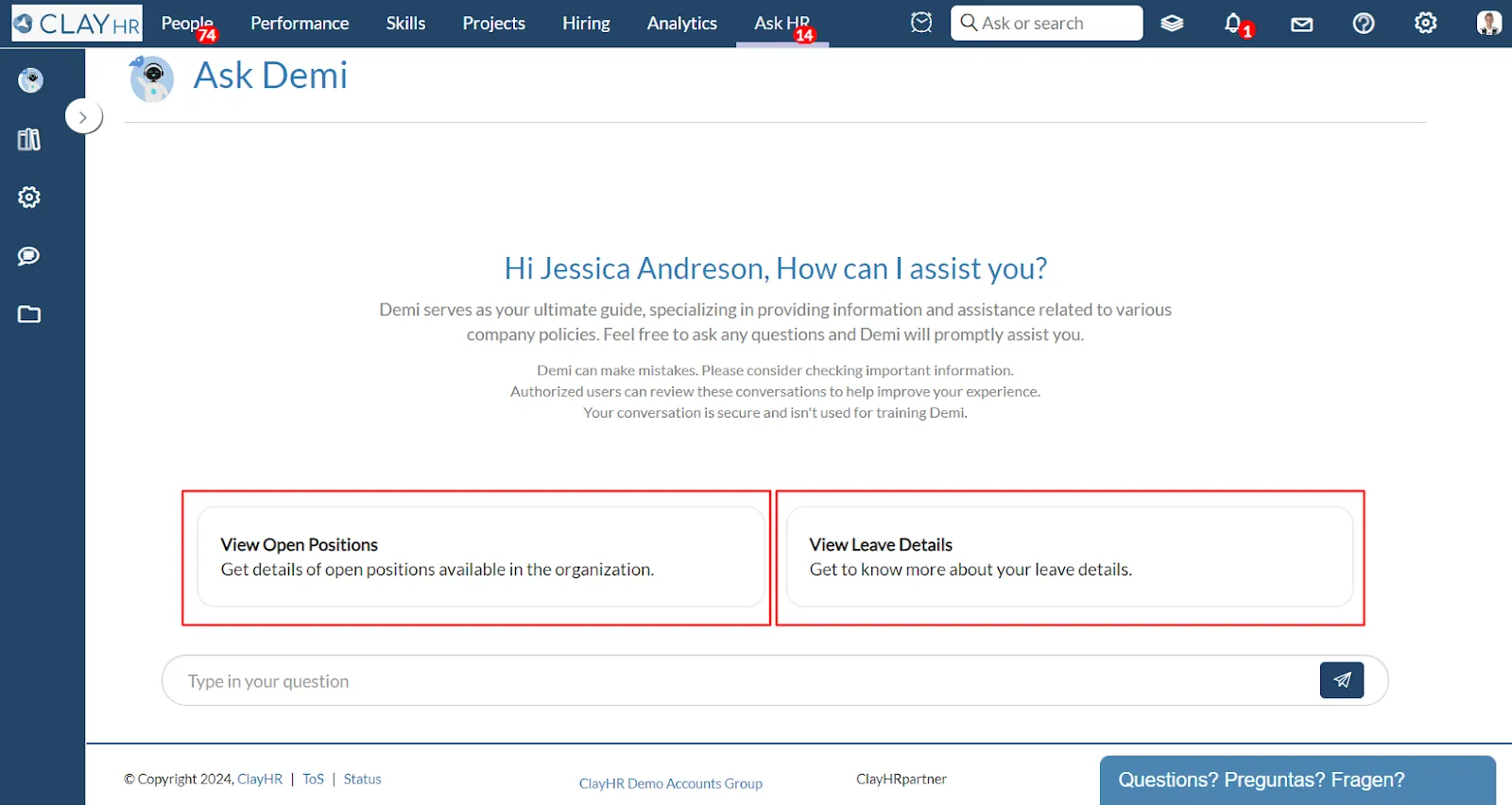Viewport: 1512px width, 805px height.
Task: Open the settings gear in top bar
Action: [x=1425, y=24]
